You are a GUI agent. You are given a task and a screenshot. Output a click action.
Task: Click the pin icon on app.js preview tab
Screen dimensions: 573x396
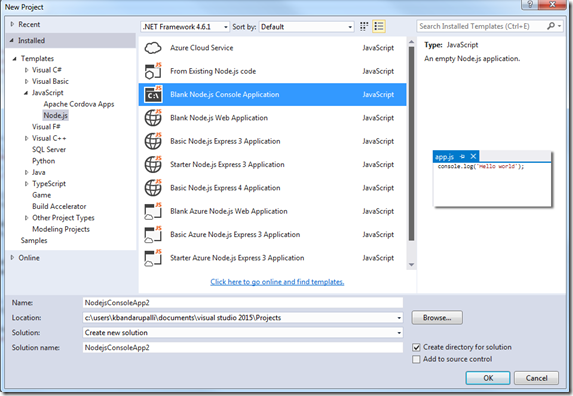point(462,157)
